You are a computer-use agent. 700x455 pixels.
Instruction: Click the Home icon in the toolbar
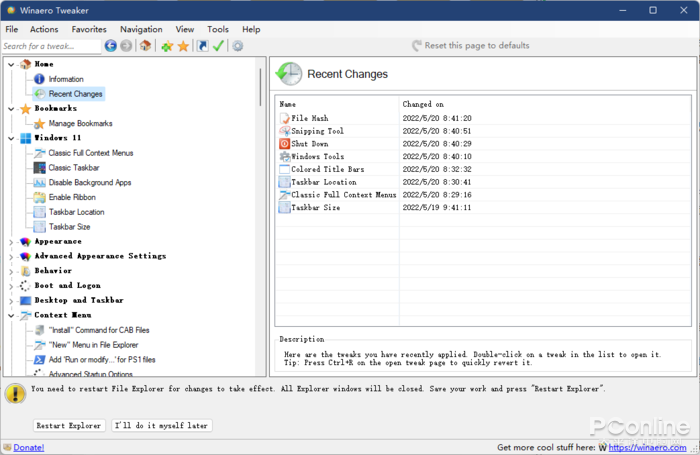point(145,46)
